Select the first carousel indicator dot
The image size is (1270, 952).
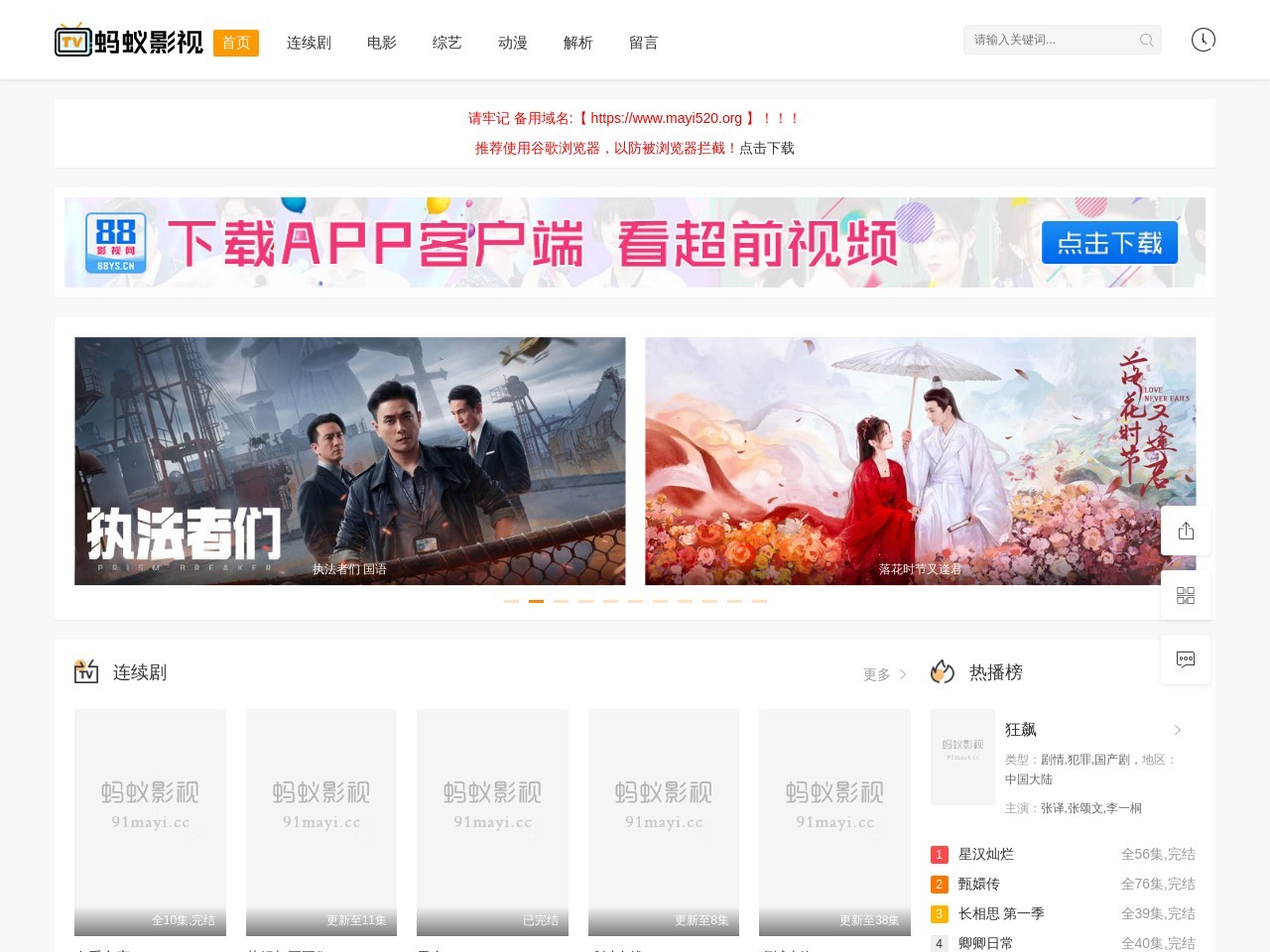pos(511,601)
